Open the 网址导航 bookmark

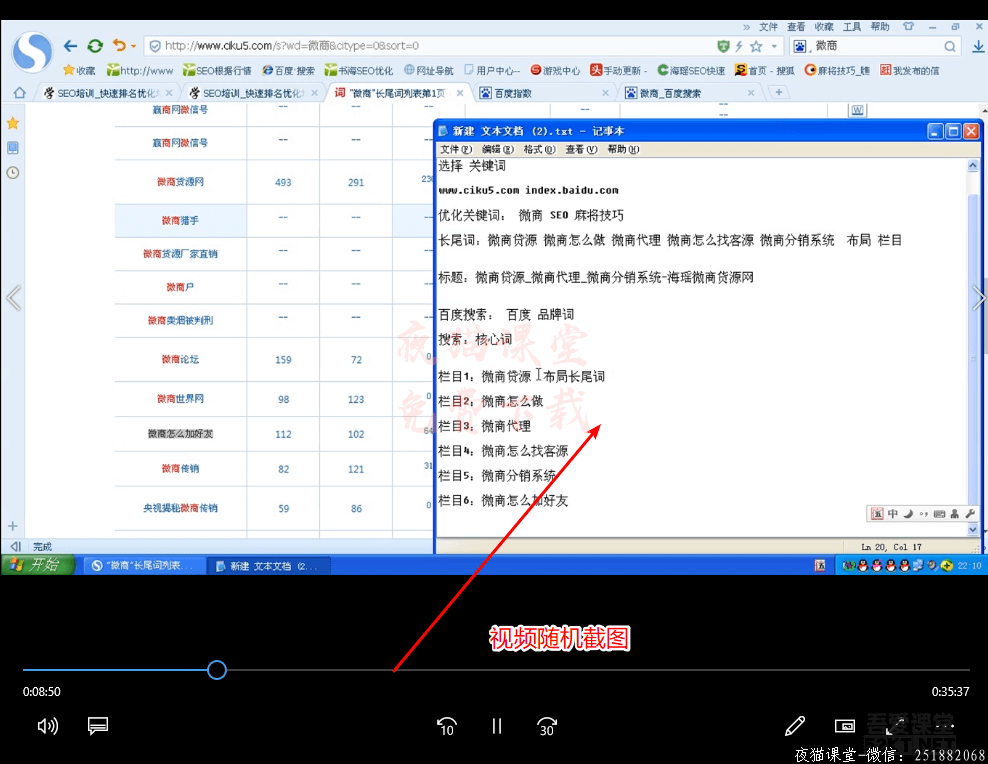(x=428, y=71)
